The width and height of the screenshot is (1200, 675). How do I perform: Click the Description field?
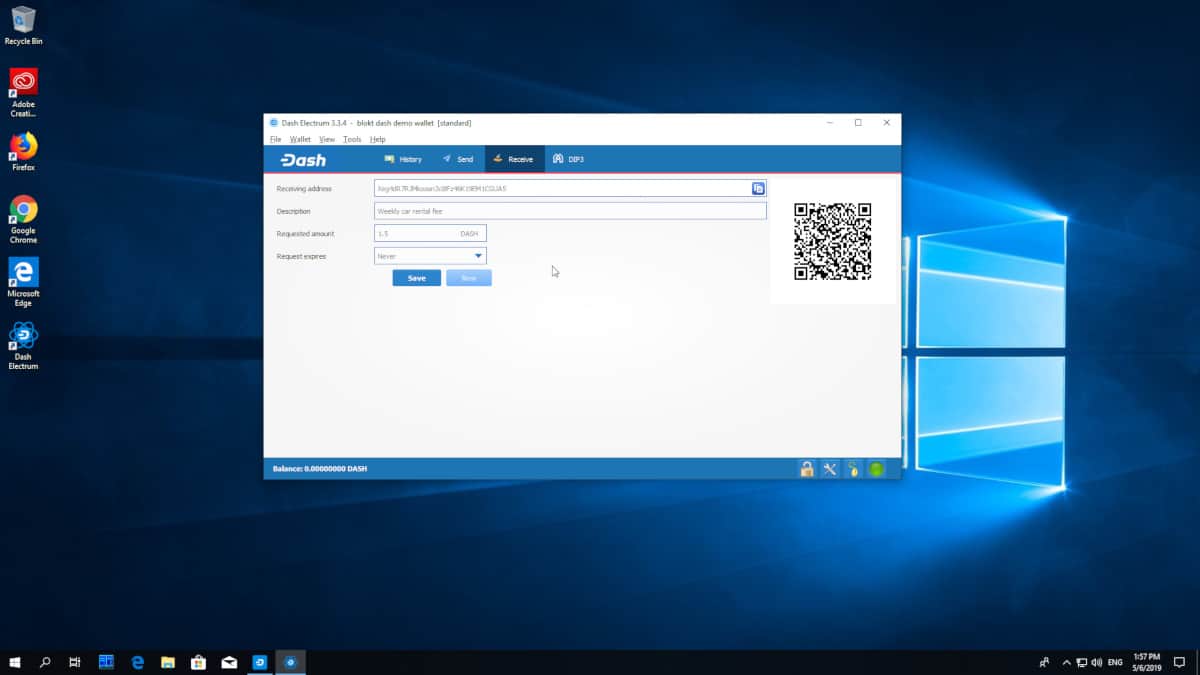coord(570,211)
